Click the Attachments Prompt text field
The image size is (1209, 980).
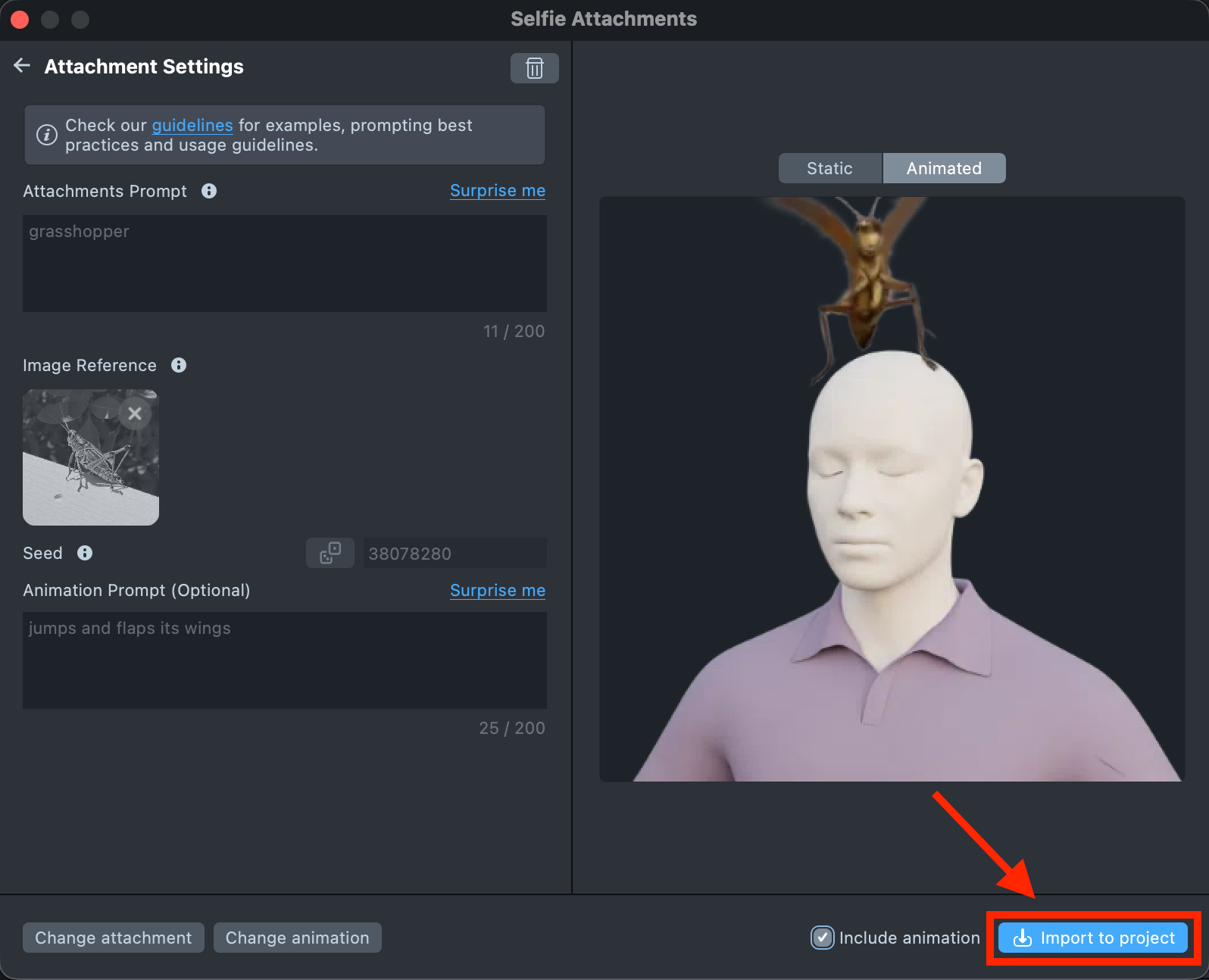point(285,264)
